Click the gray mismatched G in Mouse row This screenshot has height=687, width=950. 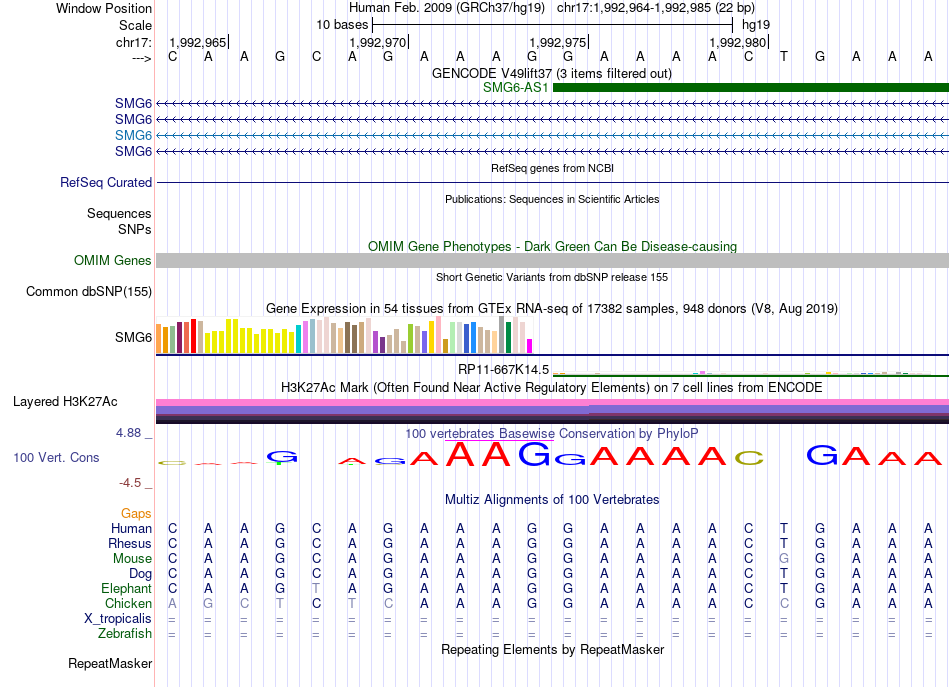[784, 559]
